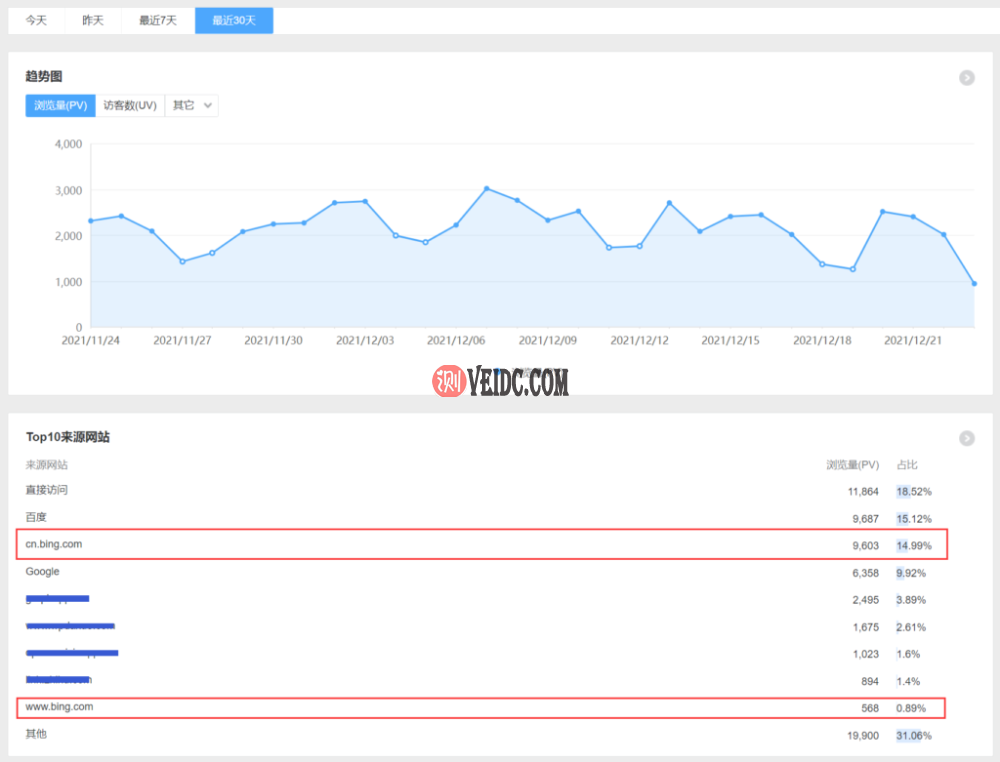Click the peak data point near 2021/12/06
Screen dimensions: 1000x762
pyautogui.click(x=486, y=188)
